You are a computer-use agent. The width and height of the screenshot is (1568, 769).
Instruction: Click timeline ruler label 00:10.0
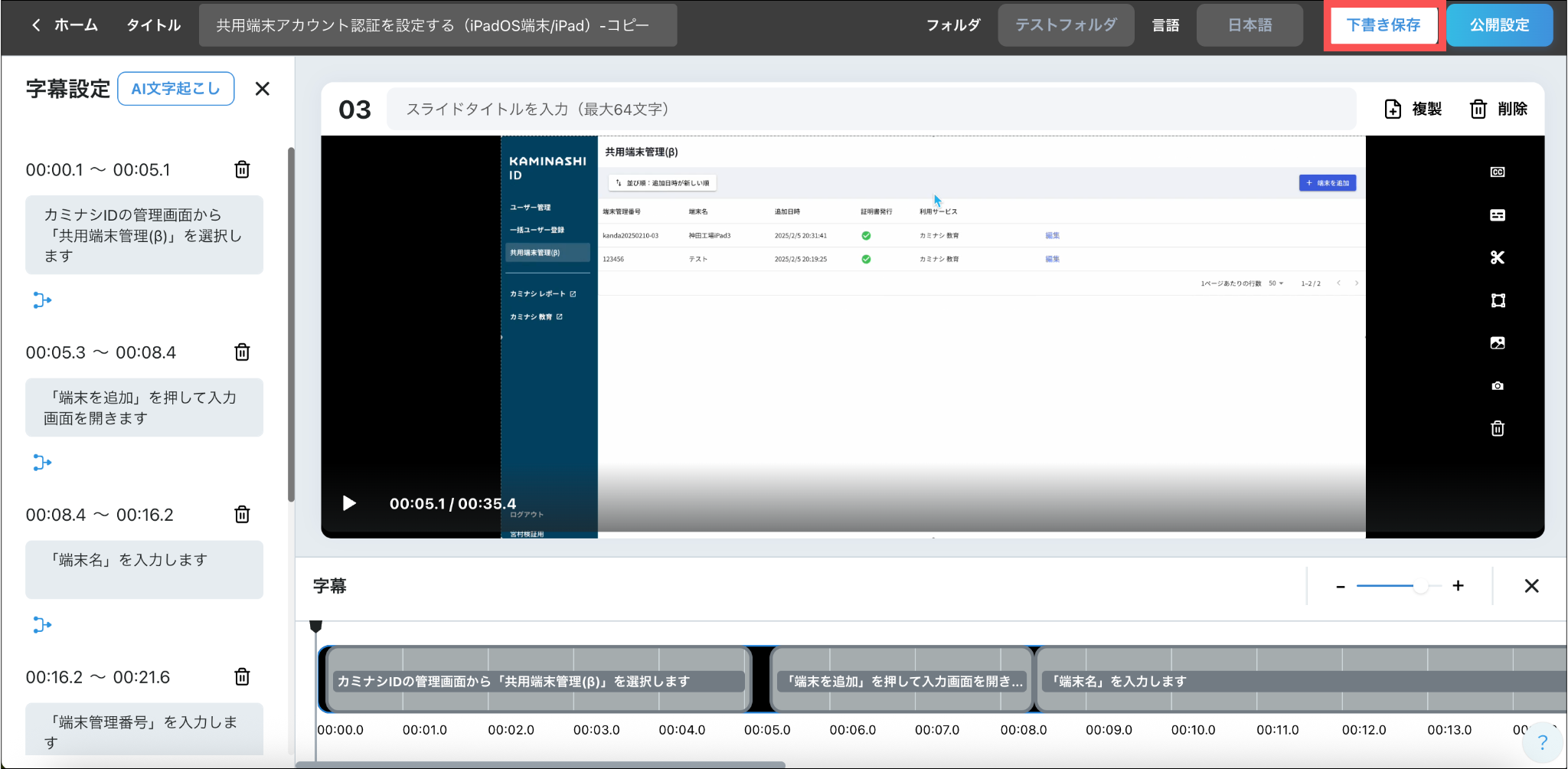tap(1194, 730)
